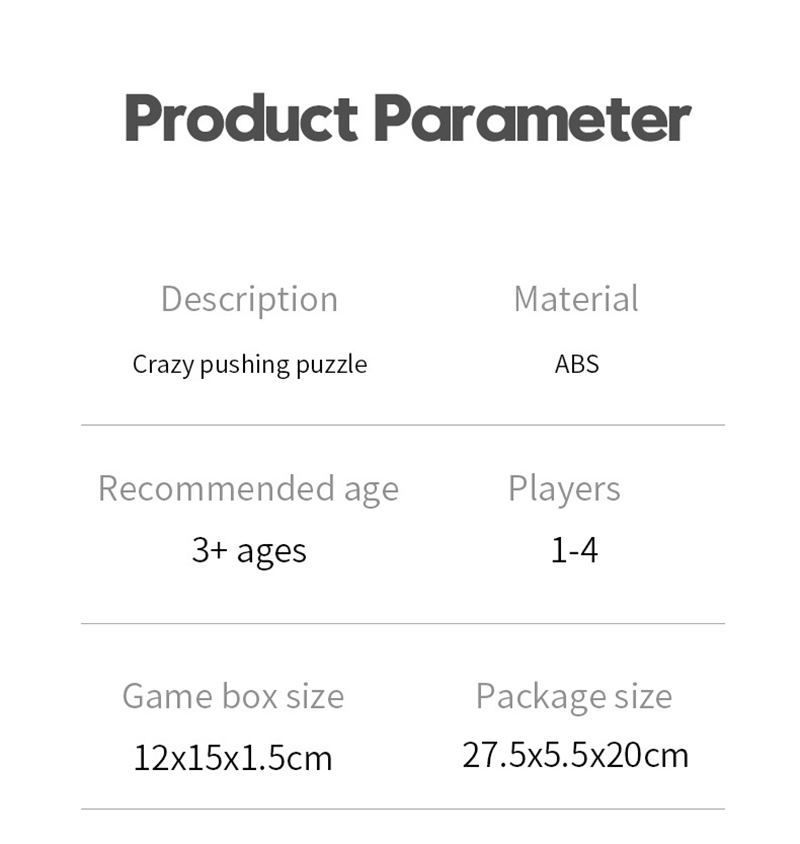Click the 12x15x1.5cm dimension value
The height and width of the screenshot is (844, 800).
pos(233,757)
